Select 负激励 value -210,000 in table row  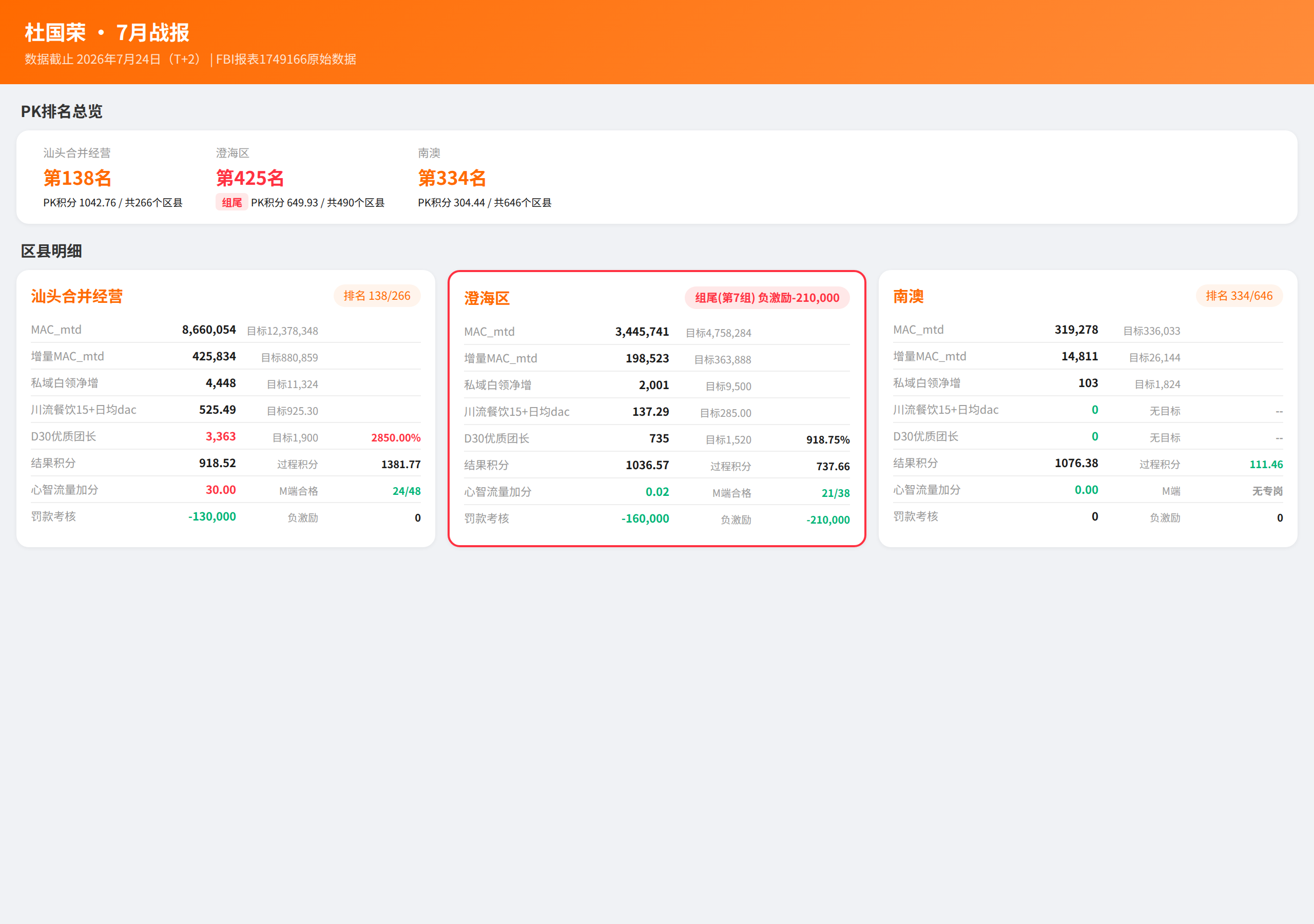coord(828,520)
